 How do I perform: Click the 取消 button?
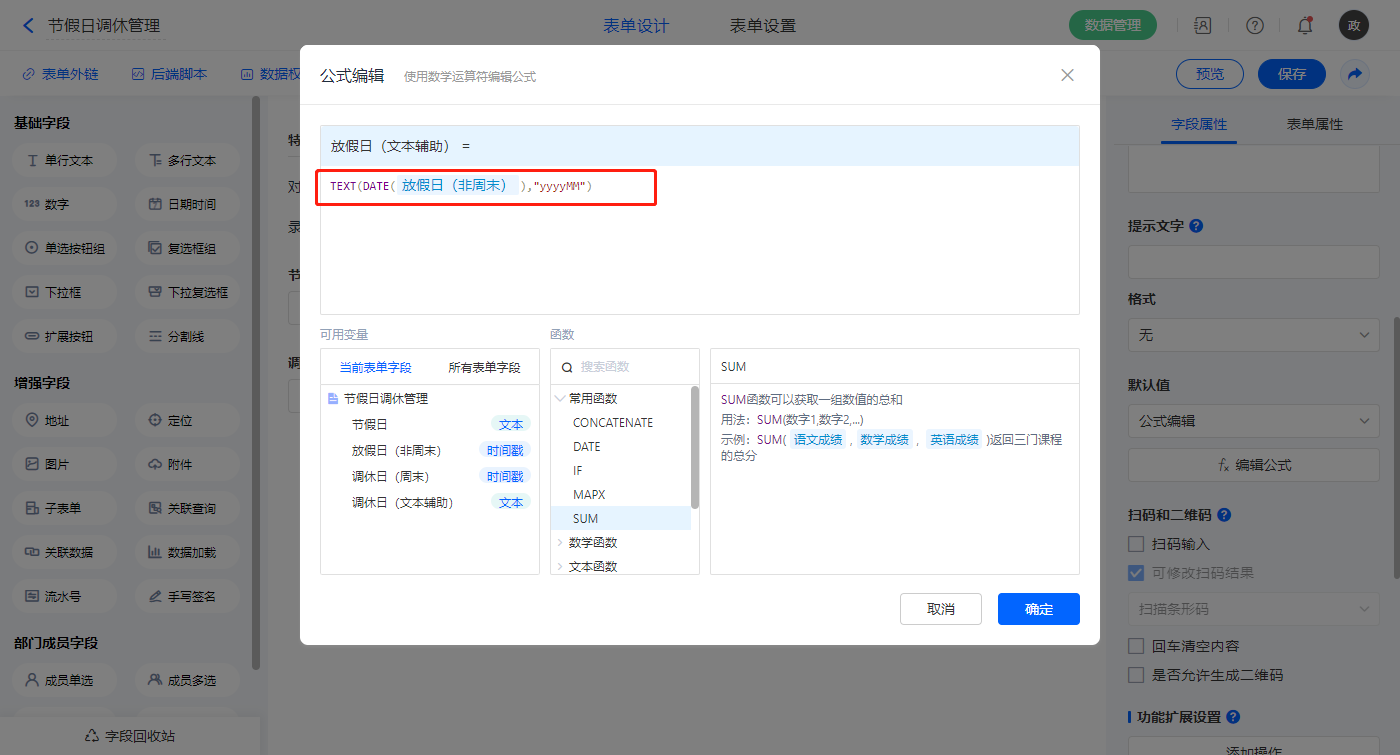pyautogui.click(x=940, y=609)
